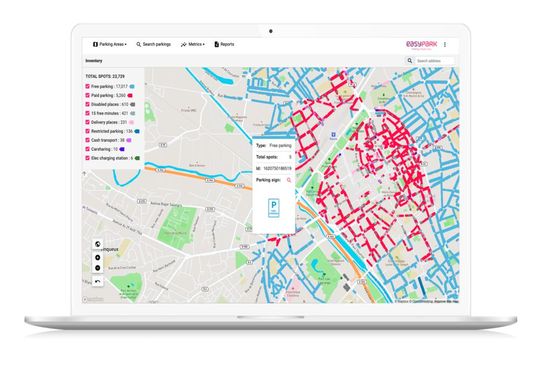Image resolution: width=540 pixels, height=366 pixels.
Task: Click the Id number row in popup
Action: pyautogui.click(x=274, y=169)
